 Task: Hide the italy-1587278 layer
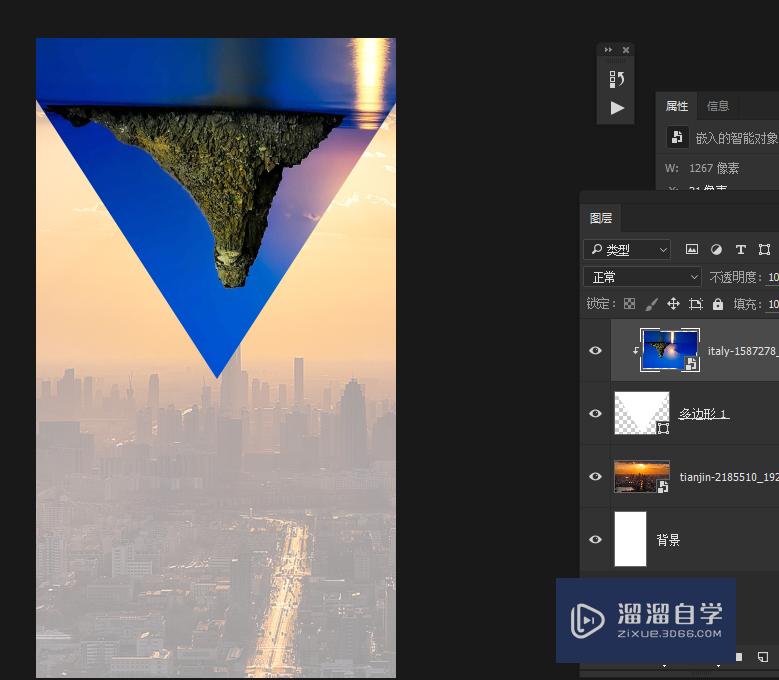pos(595,350)
